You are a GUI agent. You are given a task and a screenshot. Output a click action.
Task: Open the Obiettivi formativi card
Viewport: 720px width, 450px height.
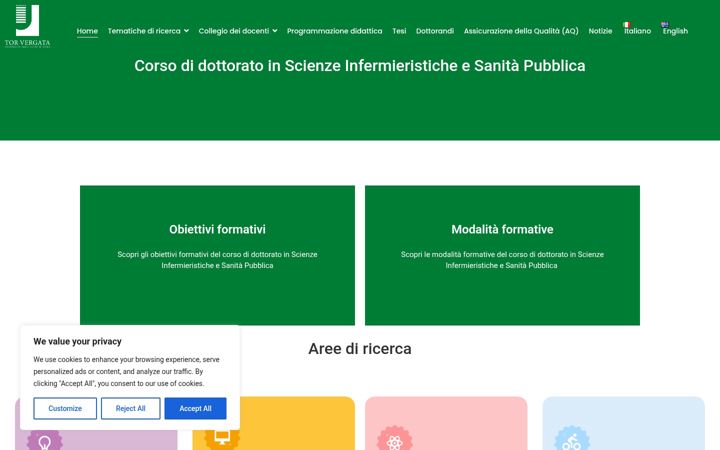pos(217,255)
